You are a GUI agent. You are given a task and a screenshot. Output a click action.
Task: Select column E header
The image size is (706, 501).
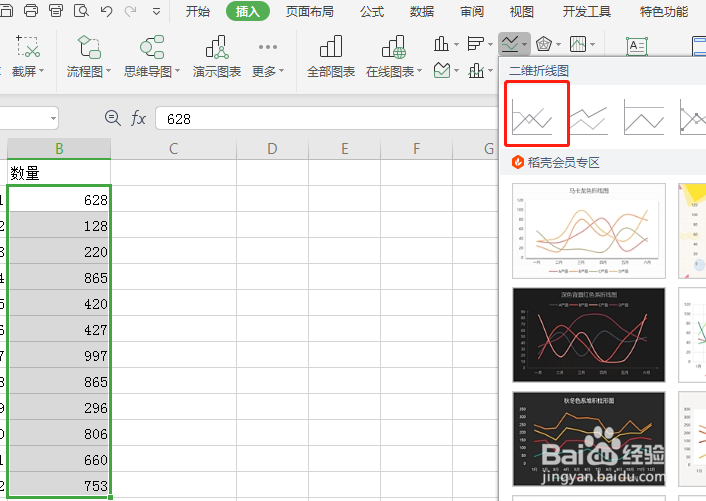pyautogui.click(x=344, y=149)
